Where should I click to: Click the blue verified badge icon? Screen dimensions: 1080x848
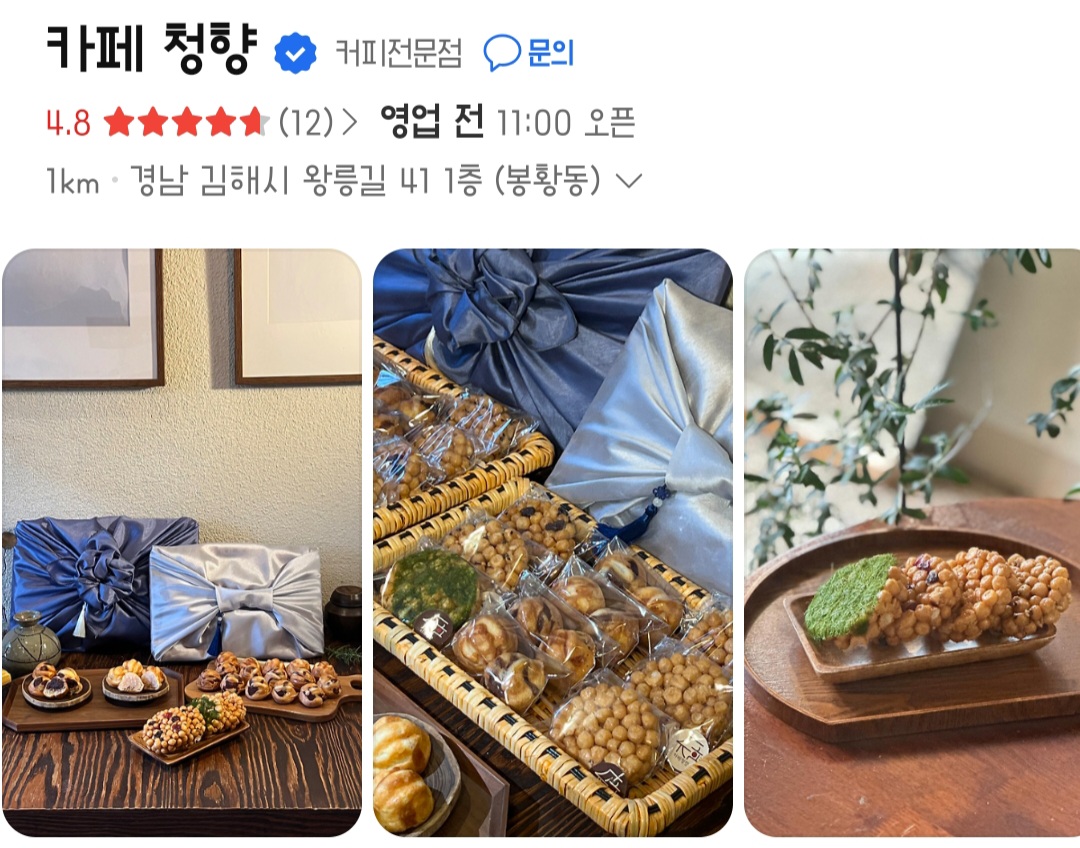[295, 53]
